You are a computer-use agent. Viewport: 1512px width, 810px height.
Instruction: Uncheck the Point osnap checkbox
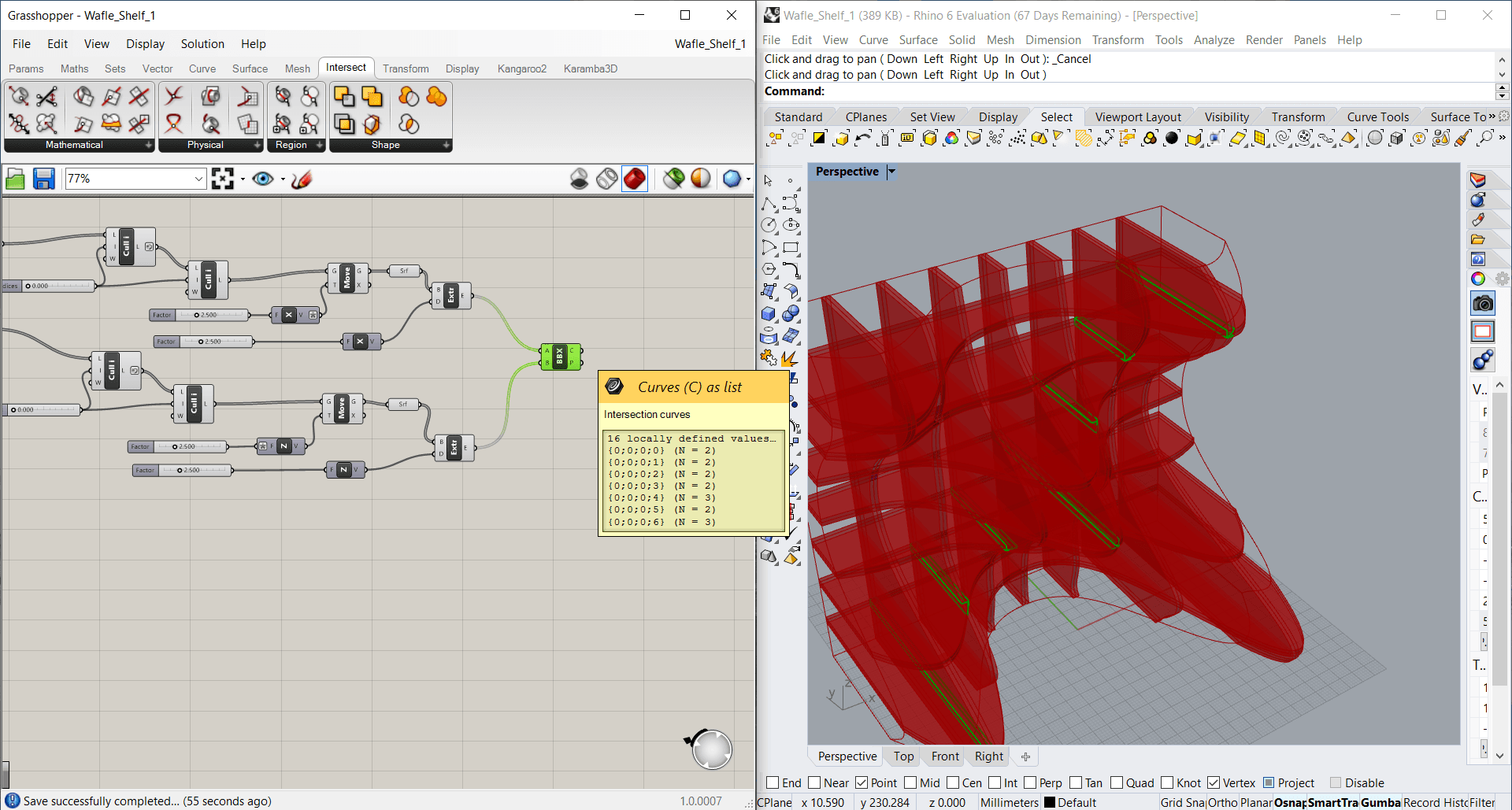[x=862, y=782]
